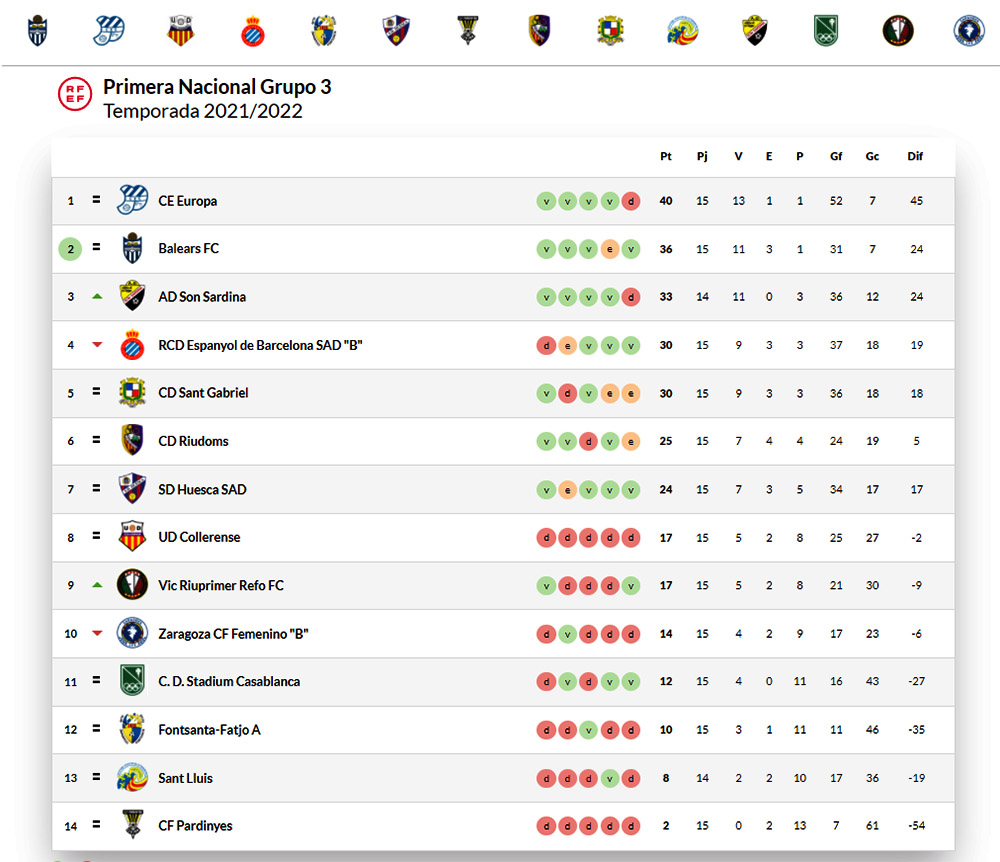Click CE Europa's red 'd' form badge
Screen dimensions: 1000x862
[630, 201]
